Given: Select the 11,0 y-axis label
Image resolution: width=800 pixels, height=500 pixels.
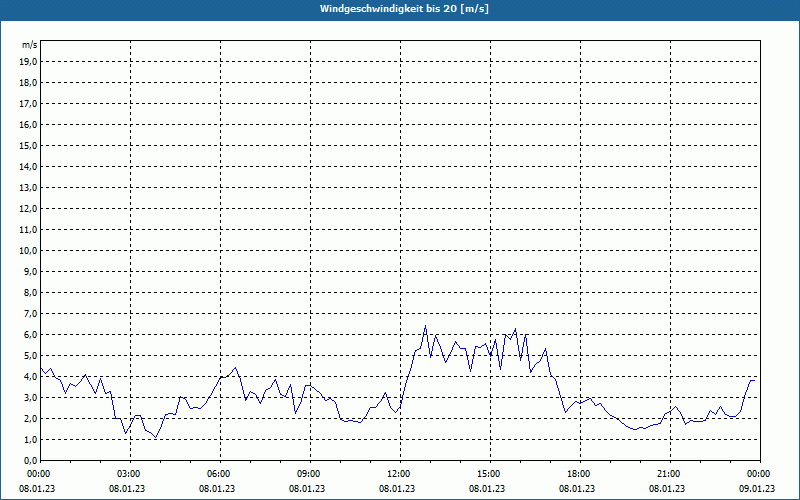Looking at the screenshot, I should [x=30, y=230].
